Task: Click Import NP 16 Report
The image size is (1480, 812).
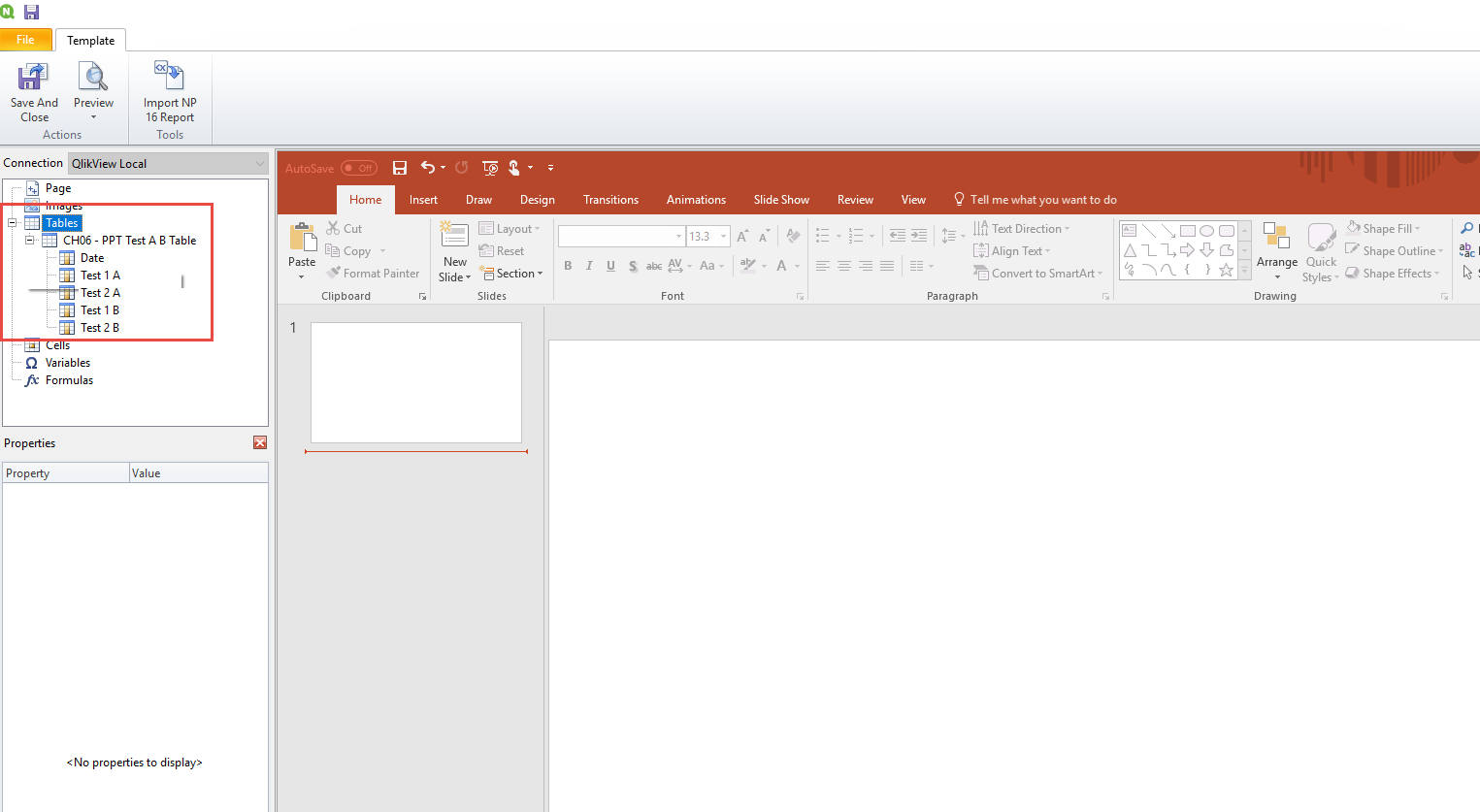Action: [x=170, y=92]
